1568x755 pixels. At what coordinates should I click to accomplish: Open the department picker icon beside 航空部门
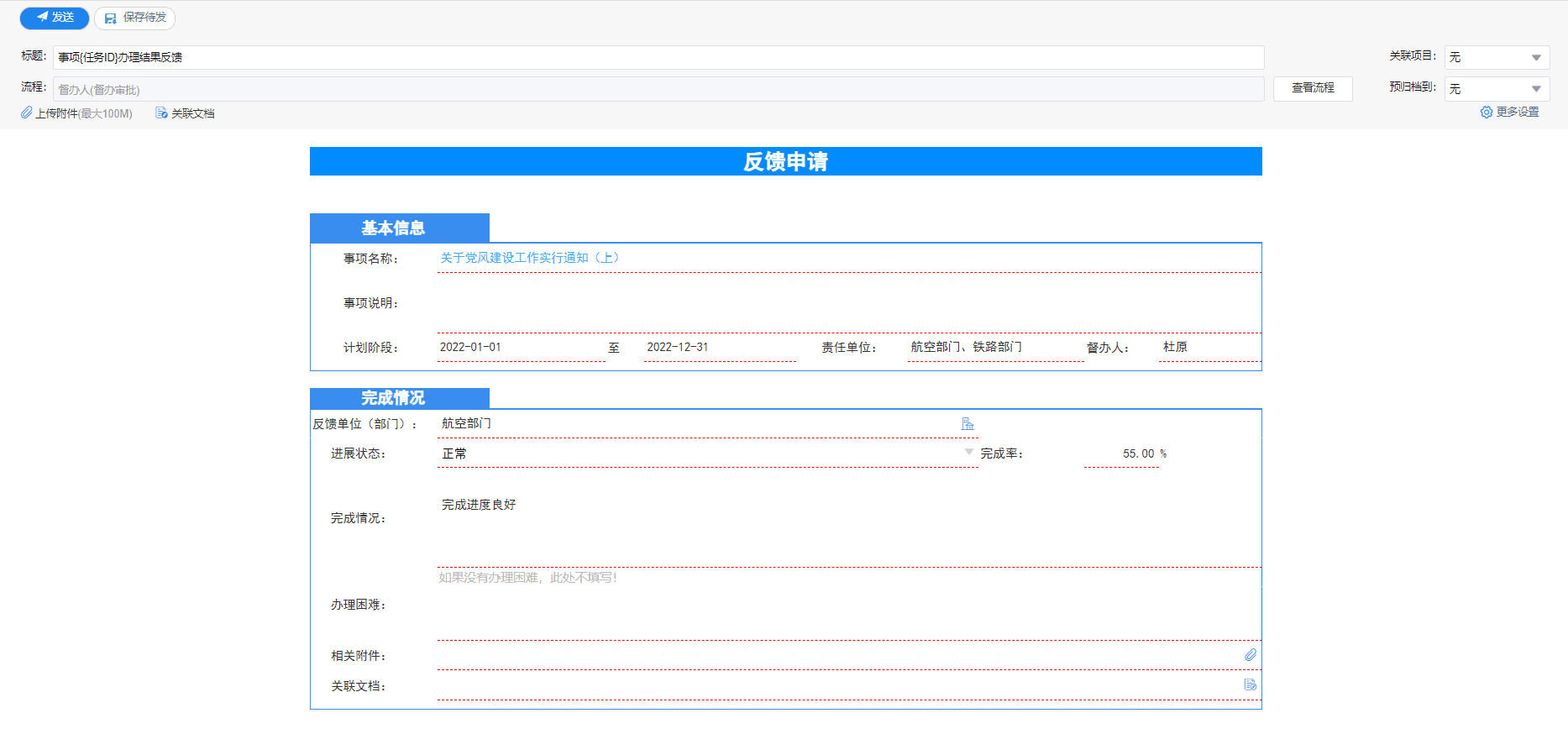(968, 424)
